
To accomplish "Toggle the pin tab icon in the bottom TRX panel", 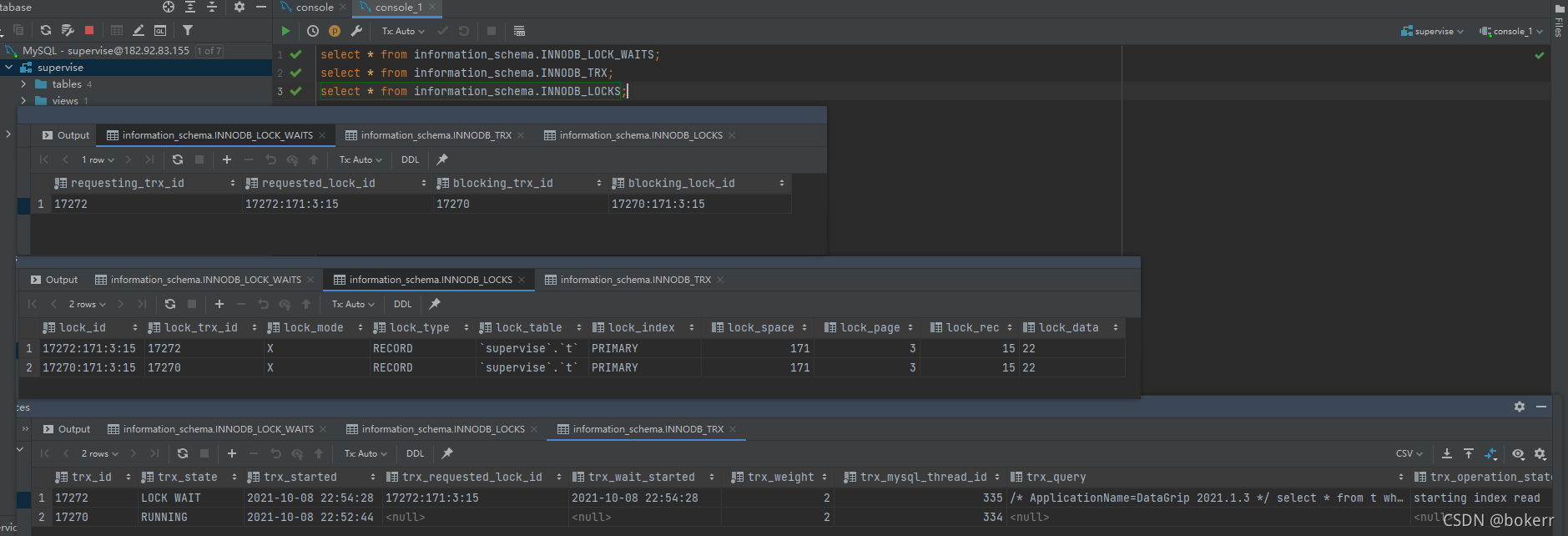I will pyautogui.click(x=447, y=453).
